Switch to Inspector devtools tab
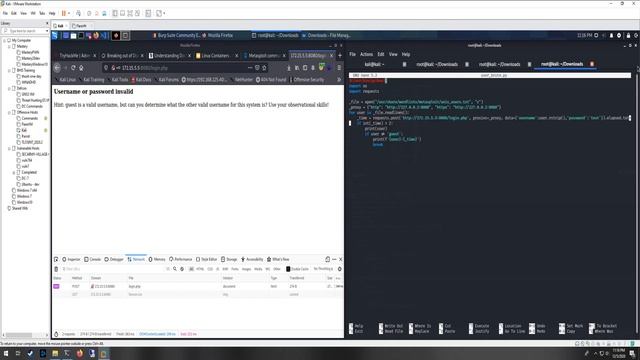The image size is (640, 360). pyautogui.click(x=71, y=259)
